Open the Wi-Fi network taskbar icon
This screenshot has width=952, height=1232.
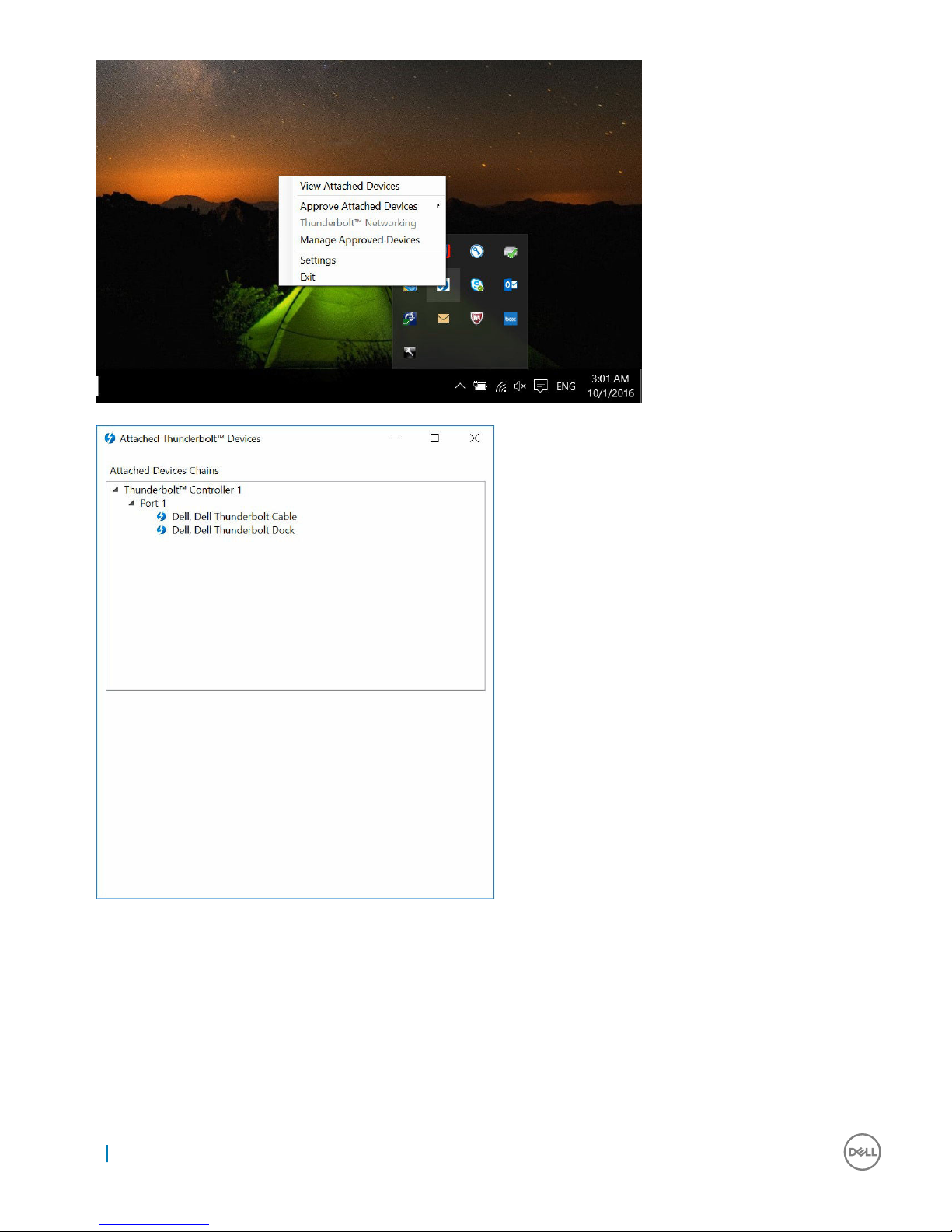[501, 386]
